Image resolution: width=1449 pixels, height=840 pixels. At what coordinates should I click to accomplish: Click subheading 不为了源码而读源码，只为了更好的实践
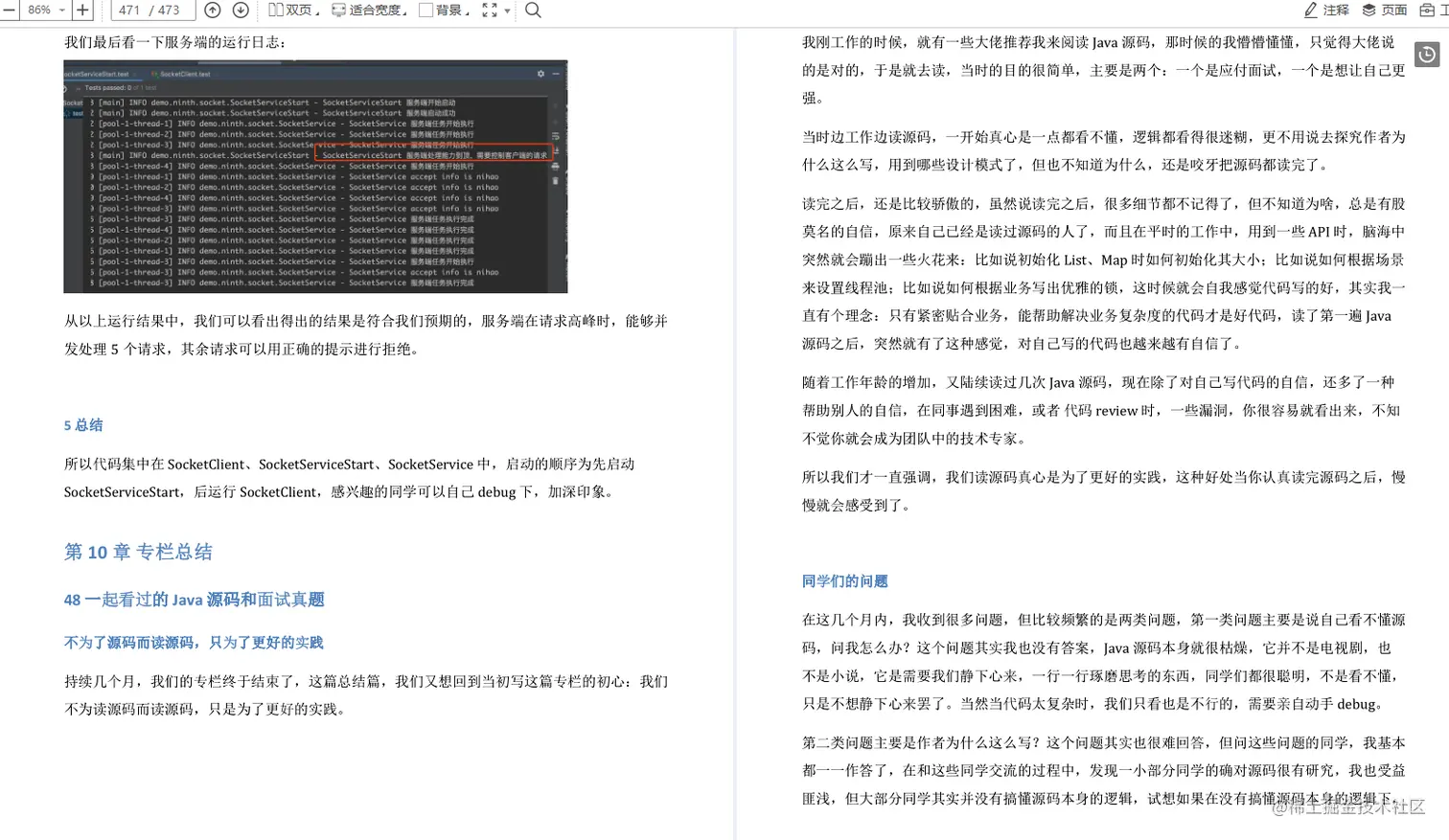pos(194,643)
